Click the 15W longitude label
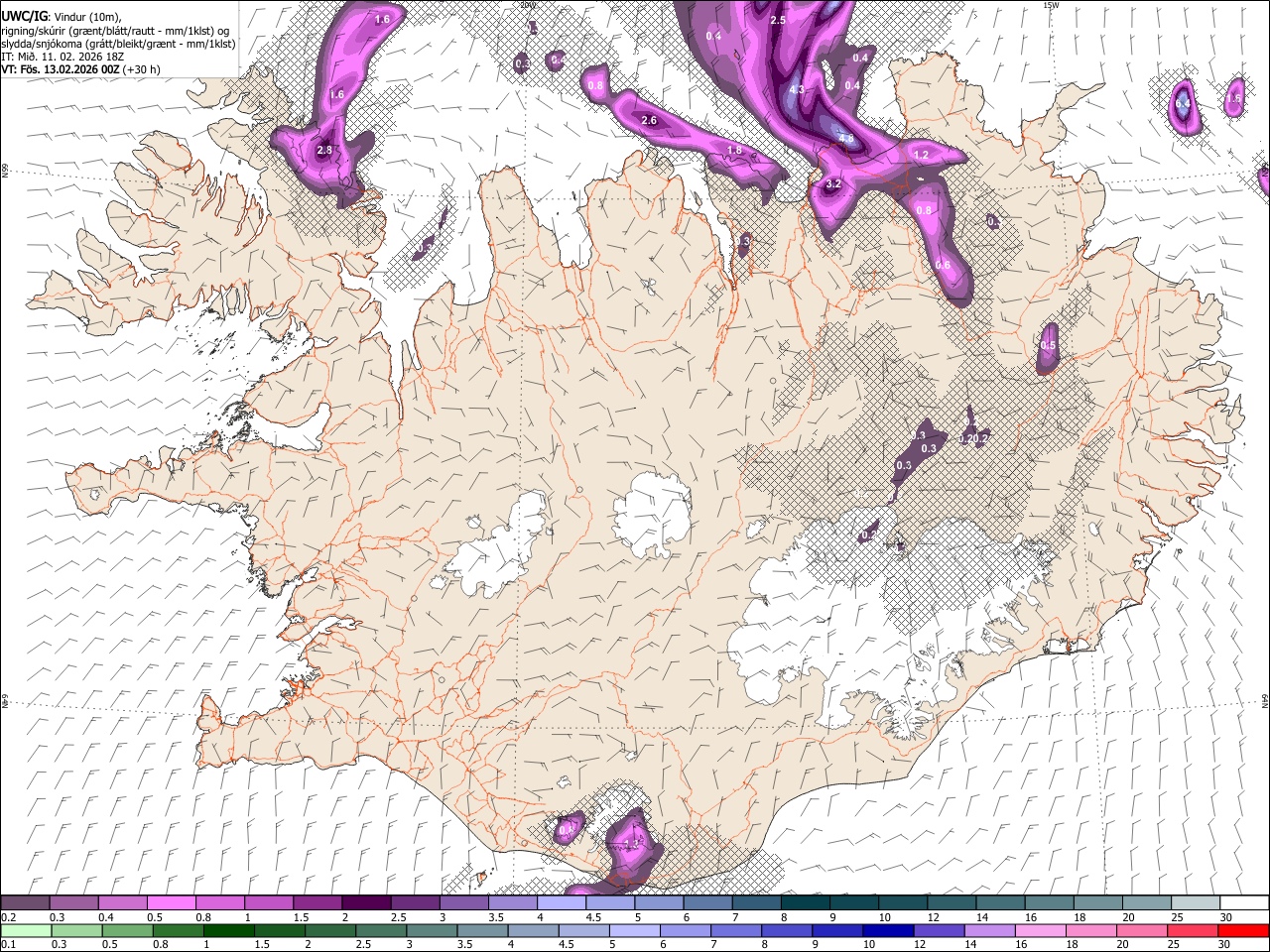The image size is (1270, 952). click(x=1051, y=5)
